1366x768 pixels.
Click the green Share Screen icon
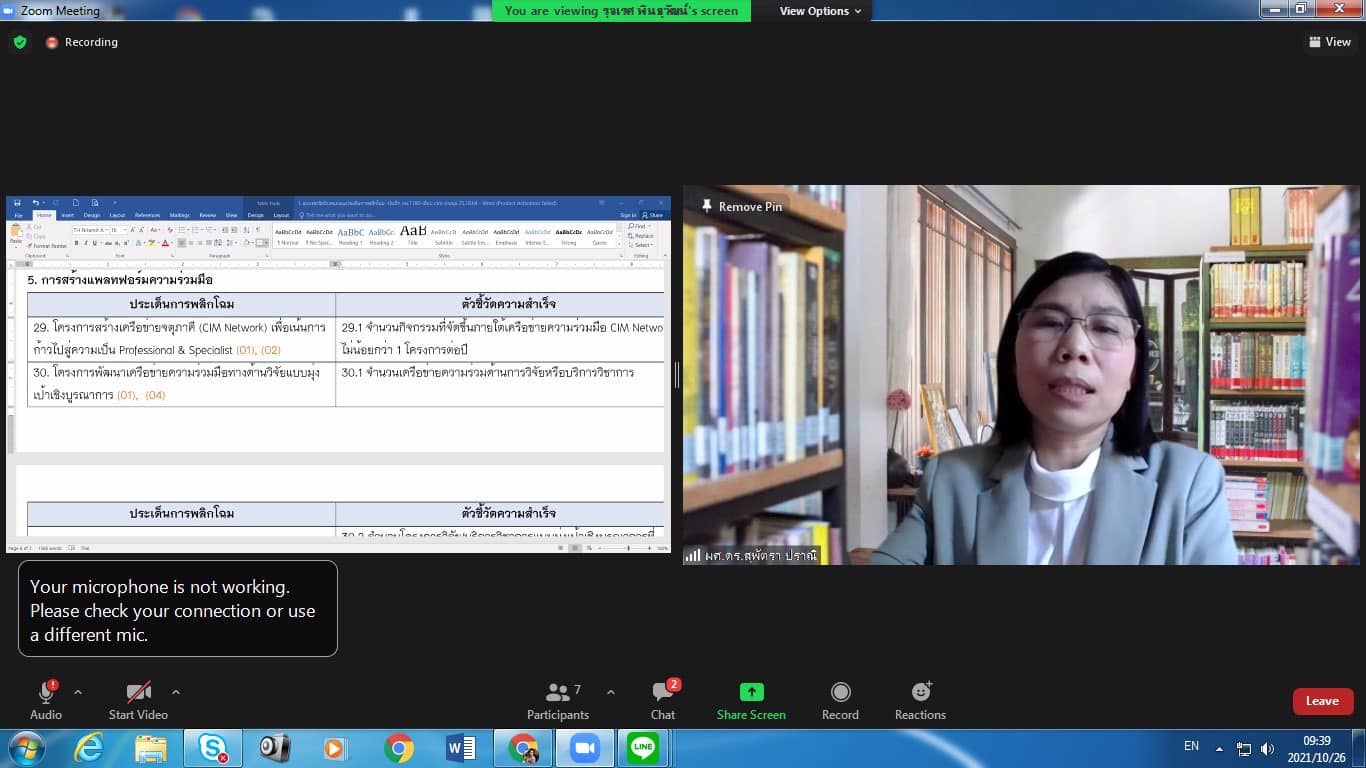point(751,693)
